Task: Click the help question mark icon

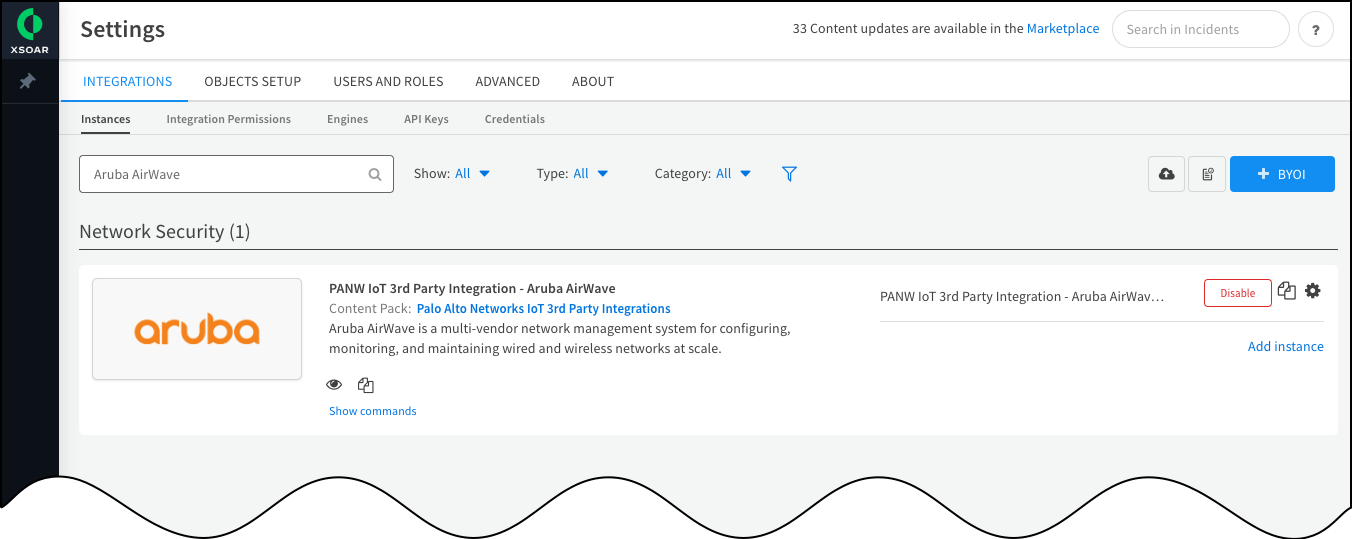Action: pos(1315,30)
